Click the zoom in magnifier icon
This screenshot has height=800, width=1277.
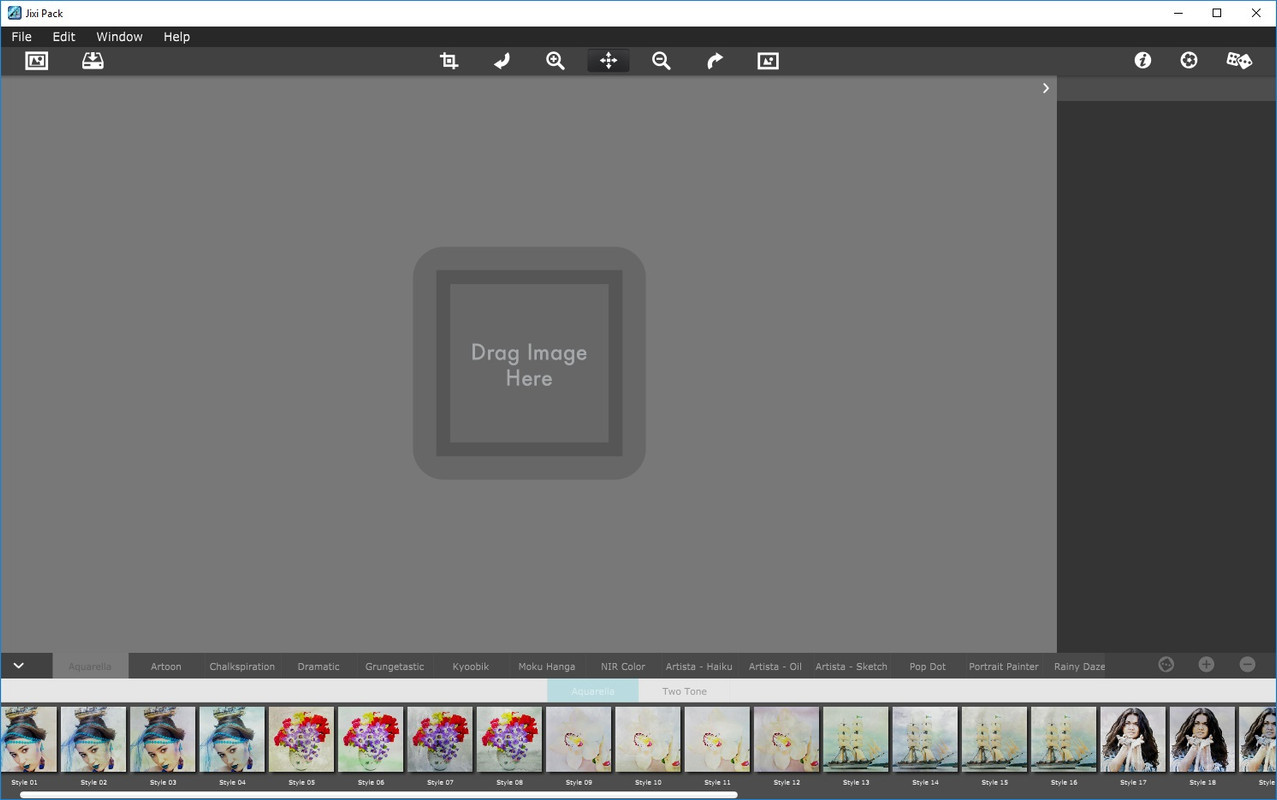[555, 61]
